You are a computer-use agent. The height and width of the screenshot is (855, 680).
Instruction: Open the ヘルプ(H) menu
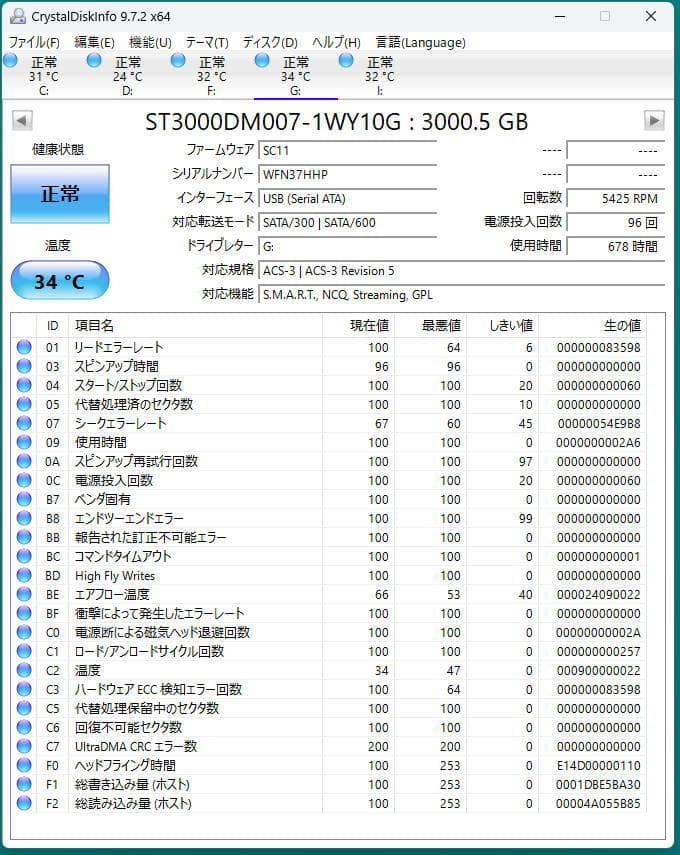336,42
